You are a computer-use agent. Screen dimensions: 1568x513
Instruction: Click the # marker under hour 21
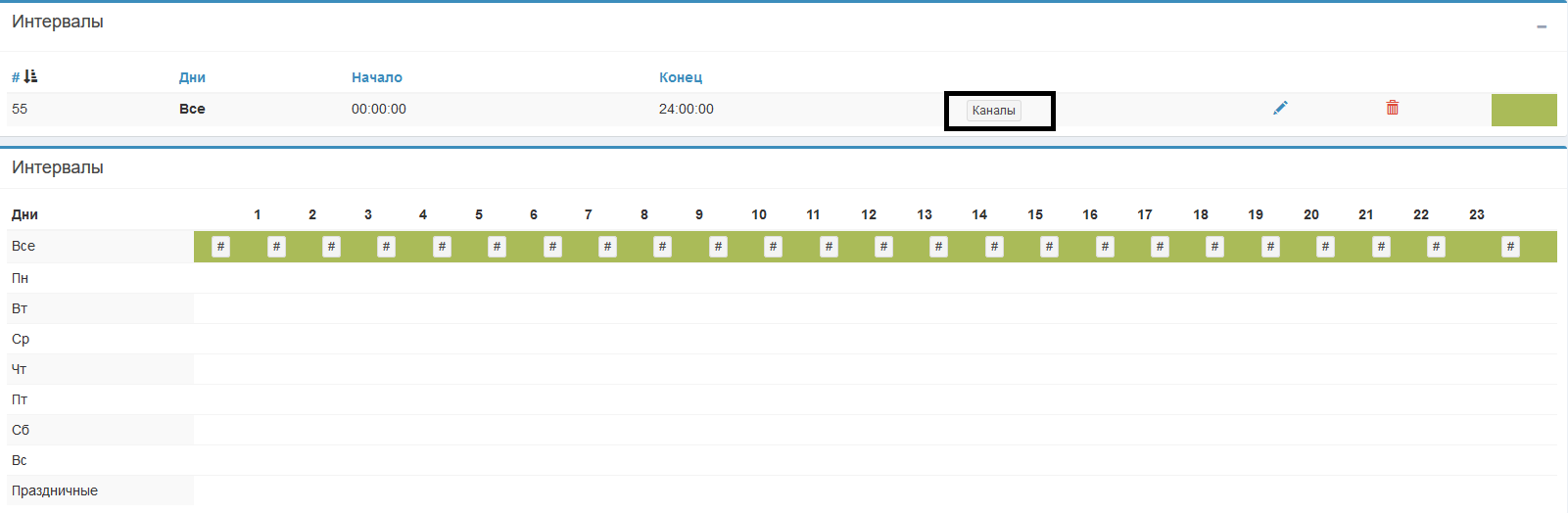(1381, 247)
